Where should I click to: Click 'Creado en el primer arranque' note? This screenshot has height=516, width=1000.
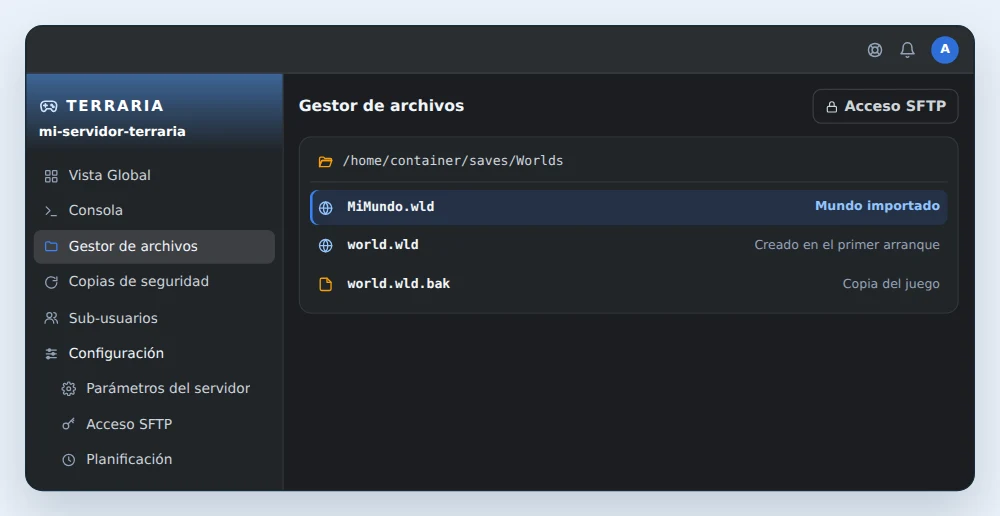[847, 245]
